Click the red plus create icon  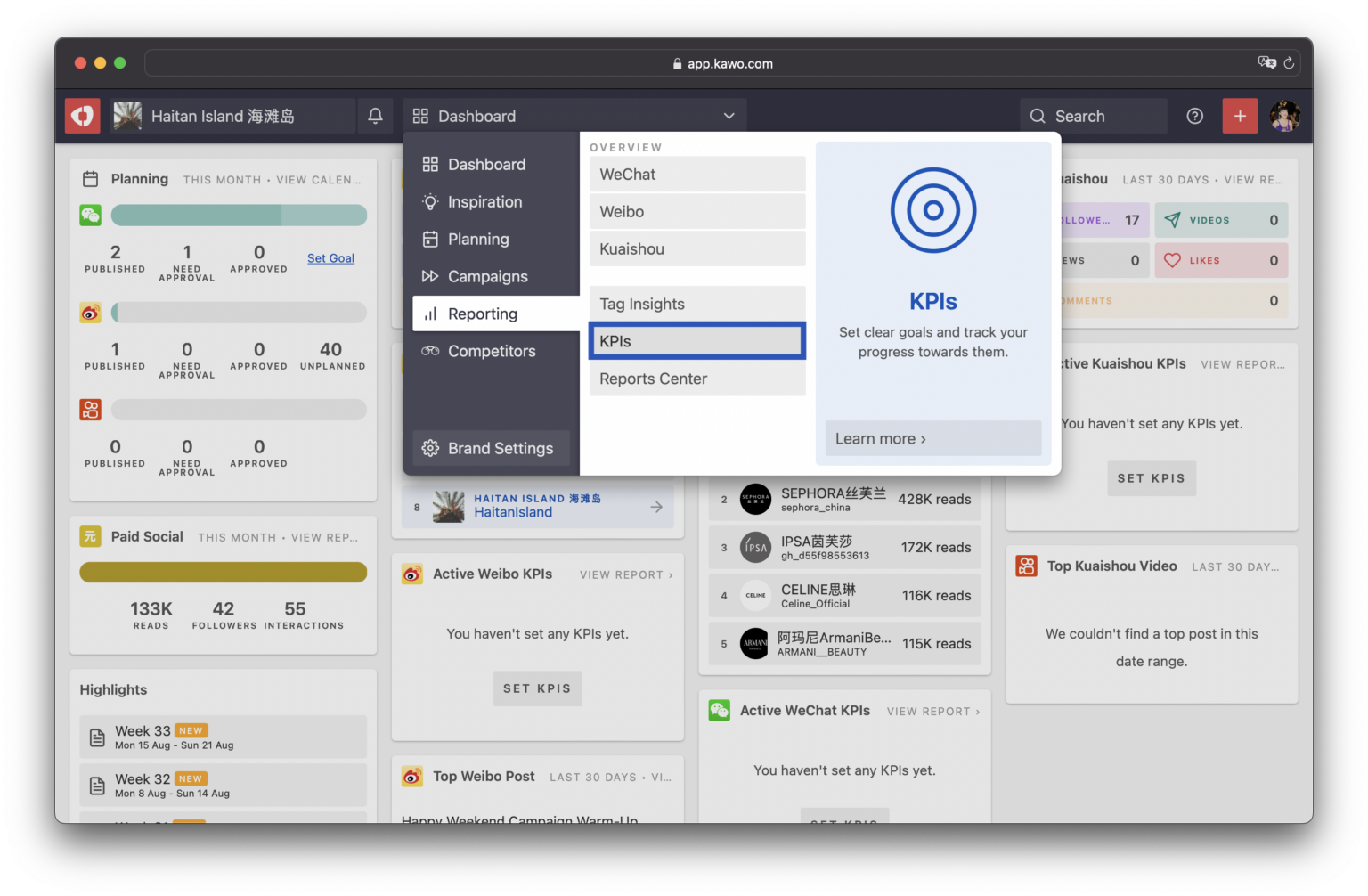coord(1240,116)
